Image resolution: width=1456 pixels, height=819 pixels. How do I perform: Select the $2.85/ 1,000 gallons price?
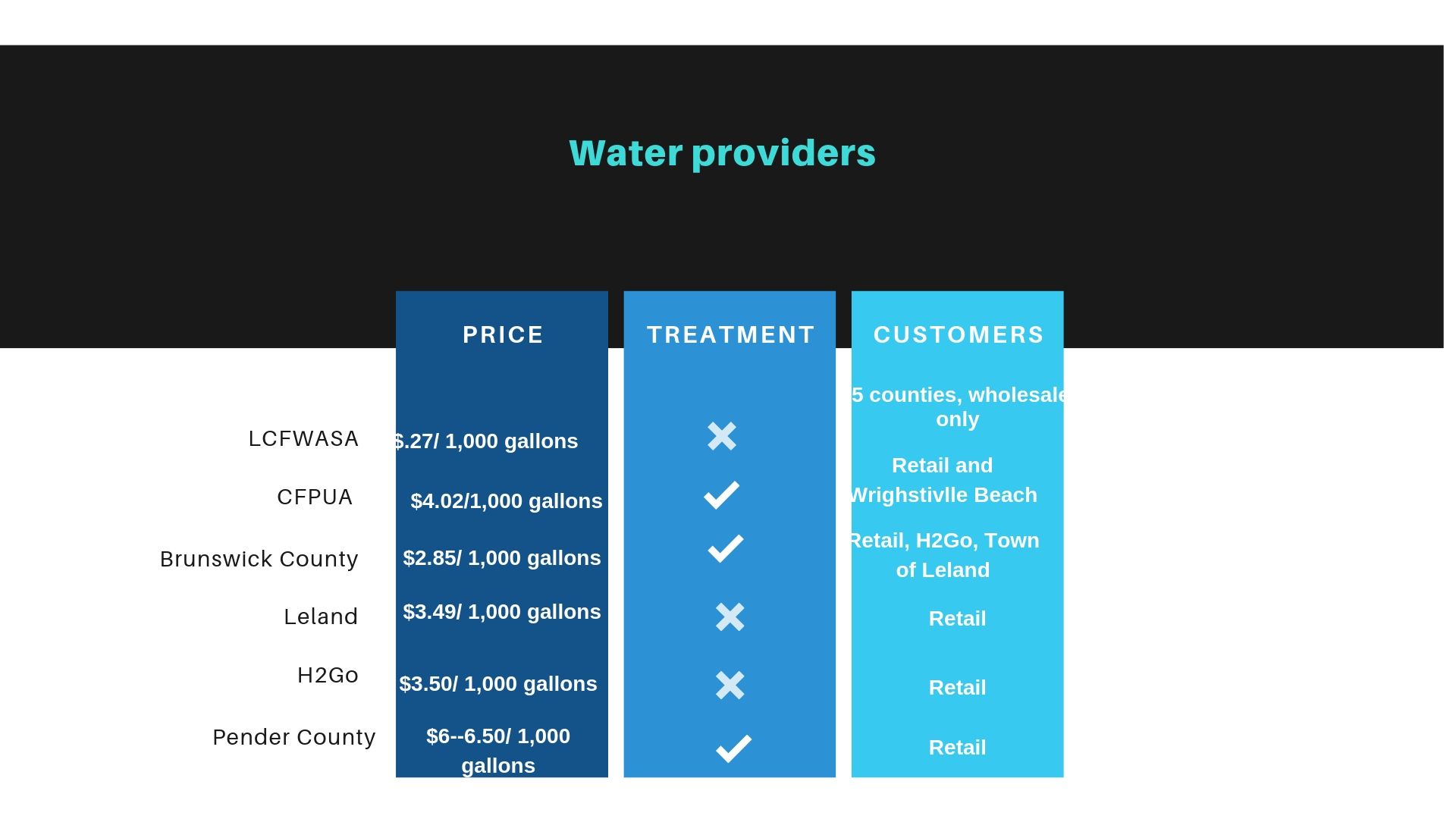[x=501, y=558]
